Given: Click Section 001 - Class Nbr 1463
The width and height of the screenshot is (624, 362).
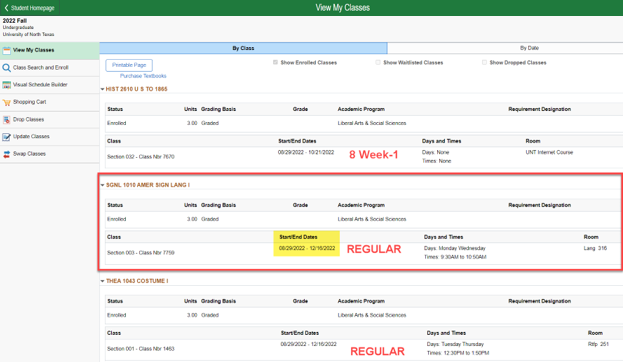Looking at the screenshot, I should [x=140, y=349].
